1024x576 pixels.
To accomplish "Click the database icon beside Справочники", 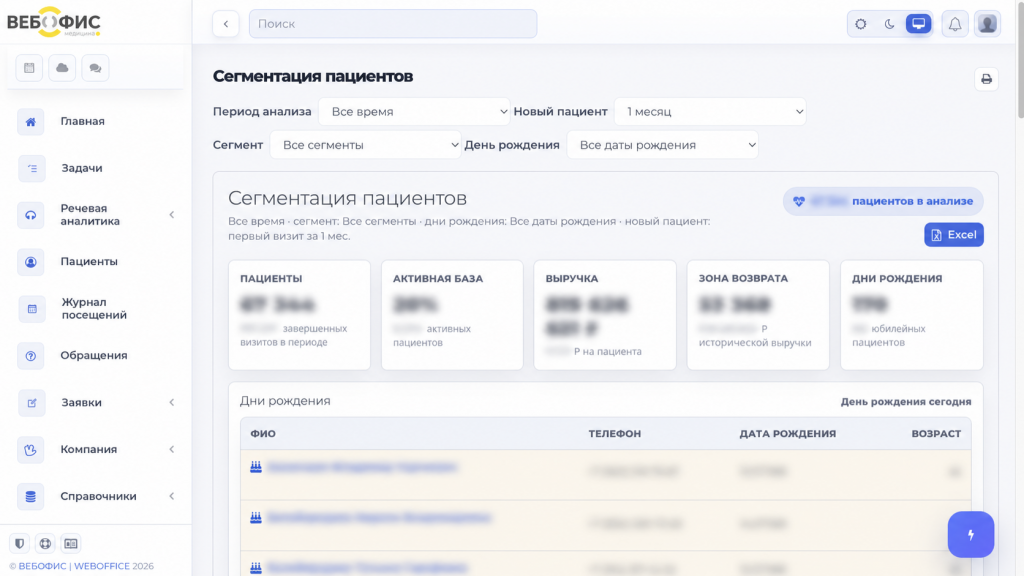I will point(31,496).
